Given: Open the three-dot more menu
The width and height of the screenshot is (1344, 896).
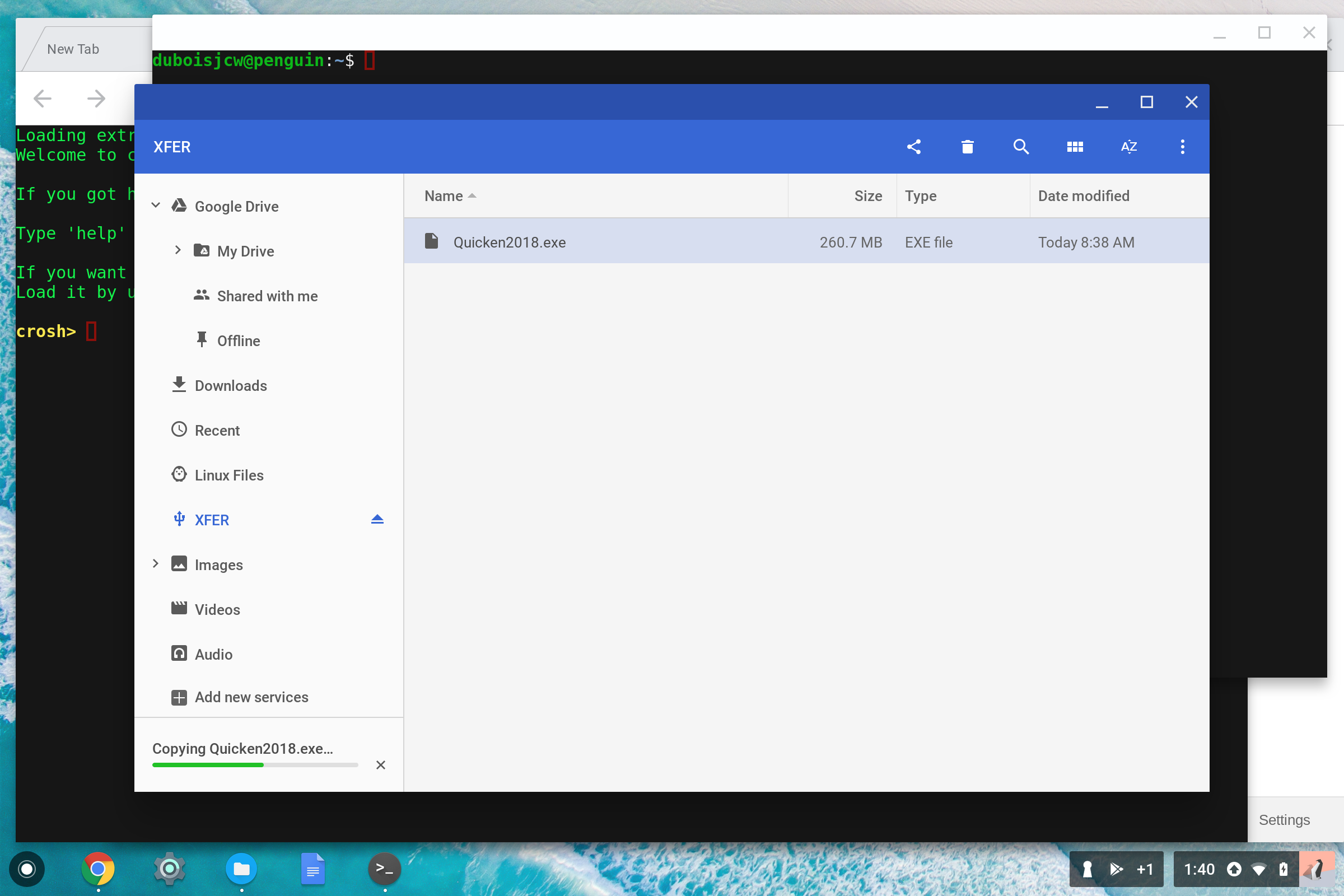Looking at the screenshot, I should click(1182, 147).
